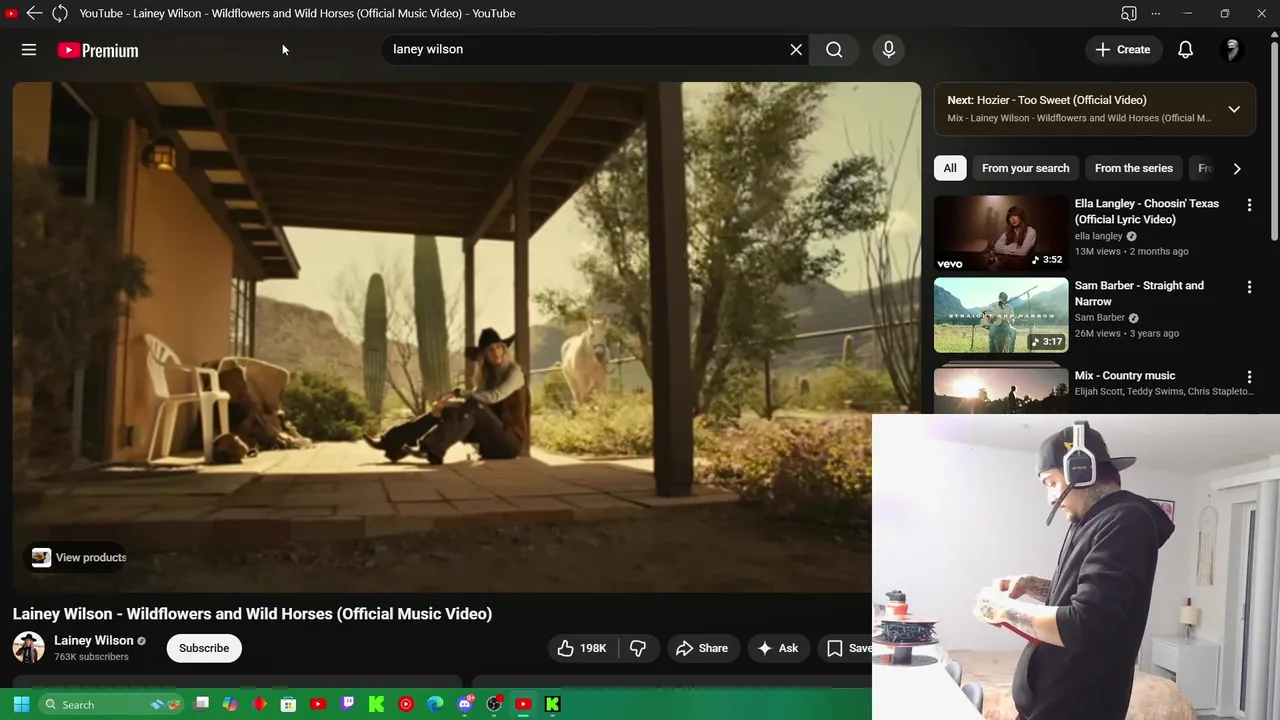Open the Windows Start menu
This screenshot has height=720, width=1280.
click(x=21, y=704)
